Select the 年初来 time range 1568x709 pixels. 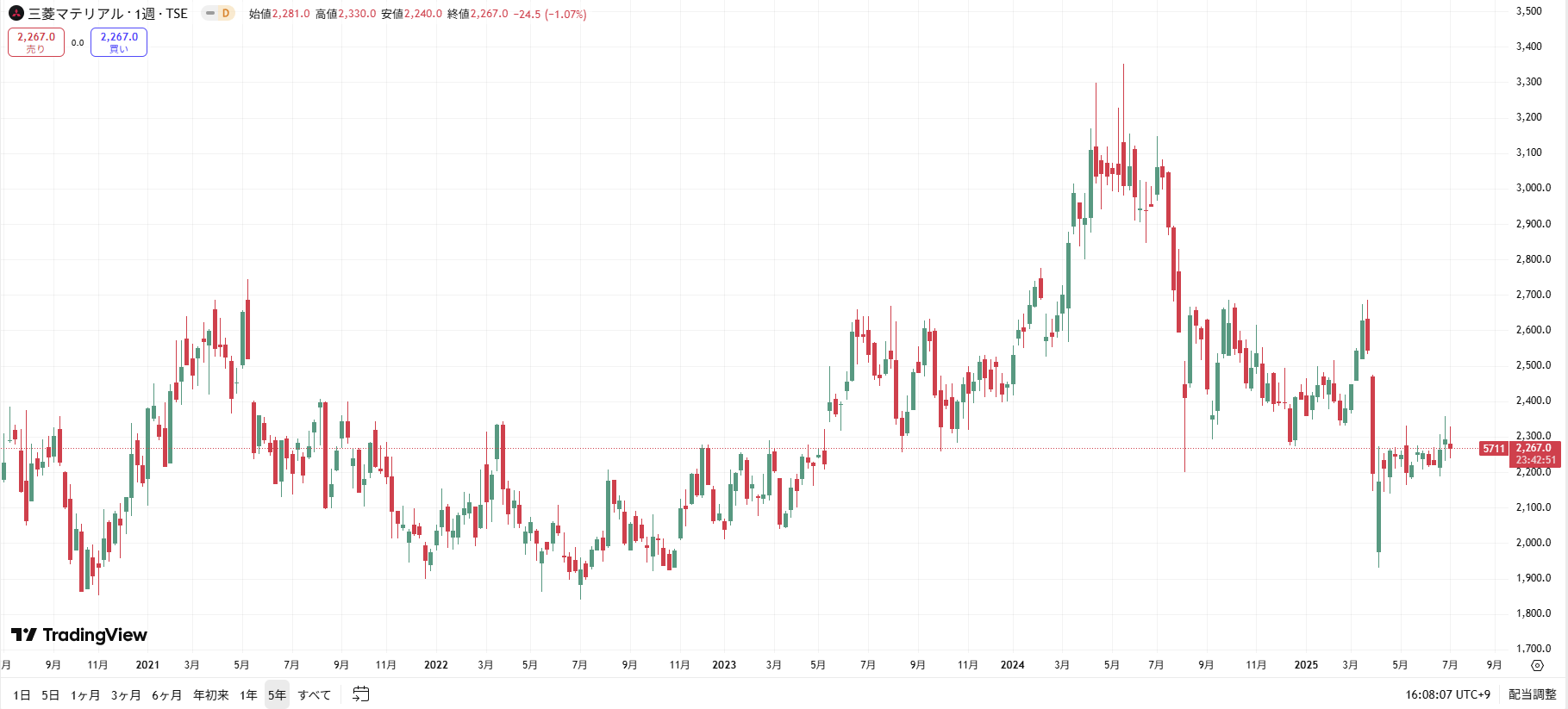(211, 694)
